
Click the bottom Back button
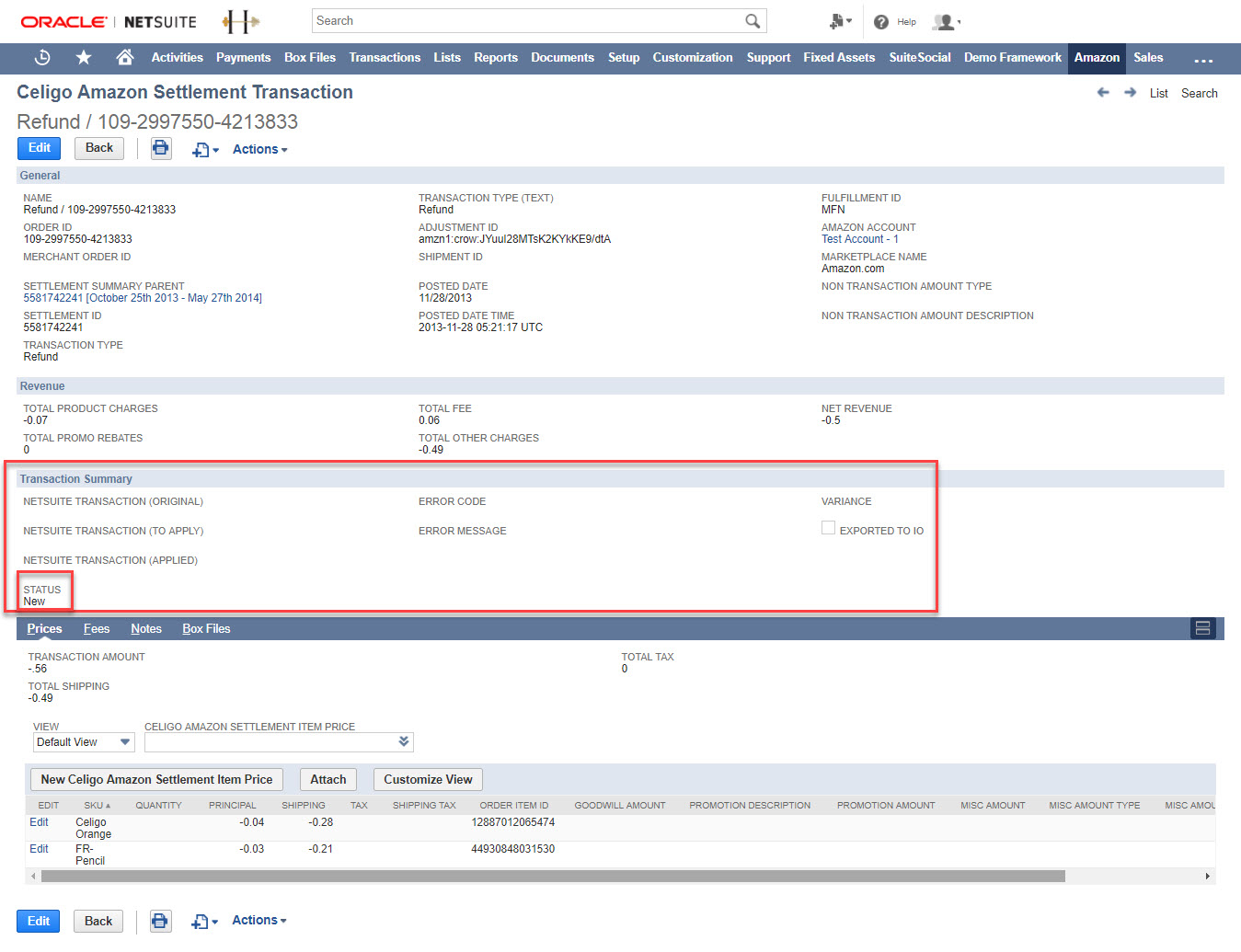98,921
